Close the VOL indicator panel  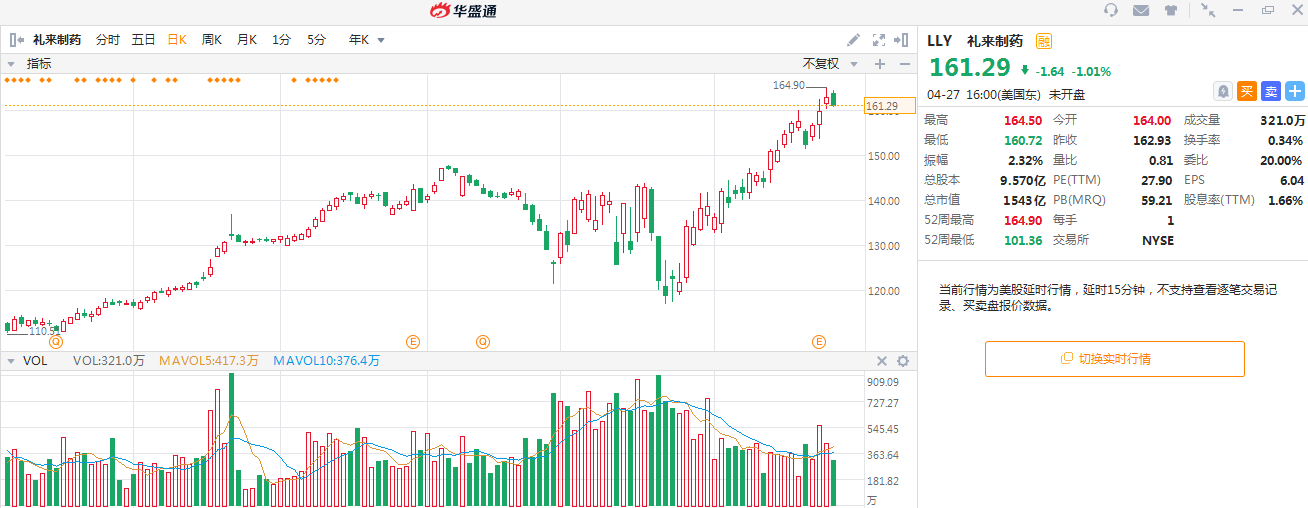pyautogui.click(x=882, y=361)
